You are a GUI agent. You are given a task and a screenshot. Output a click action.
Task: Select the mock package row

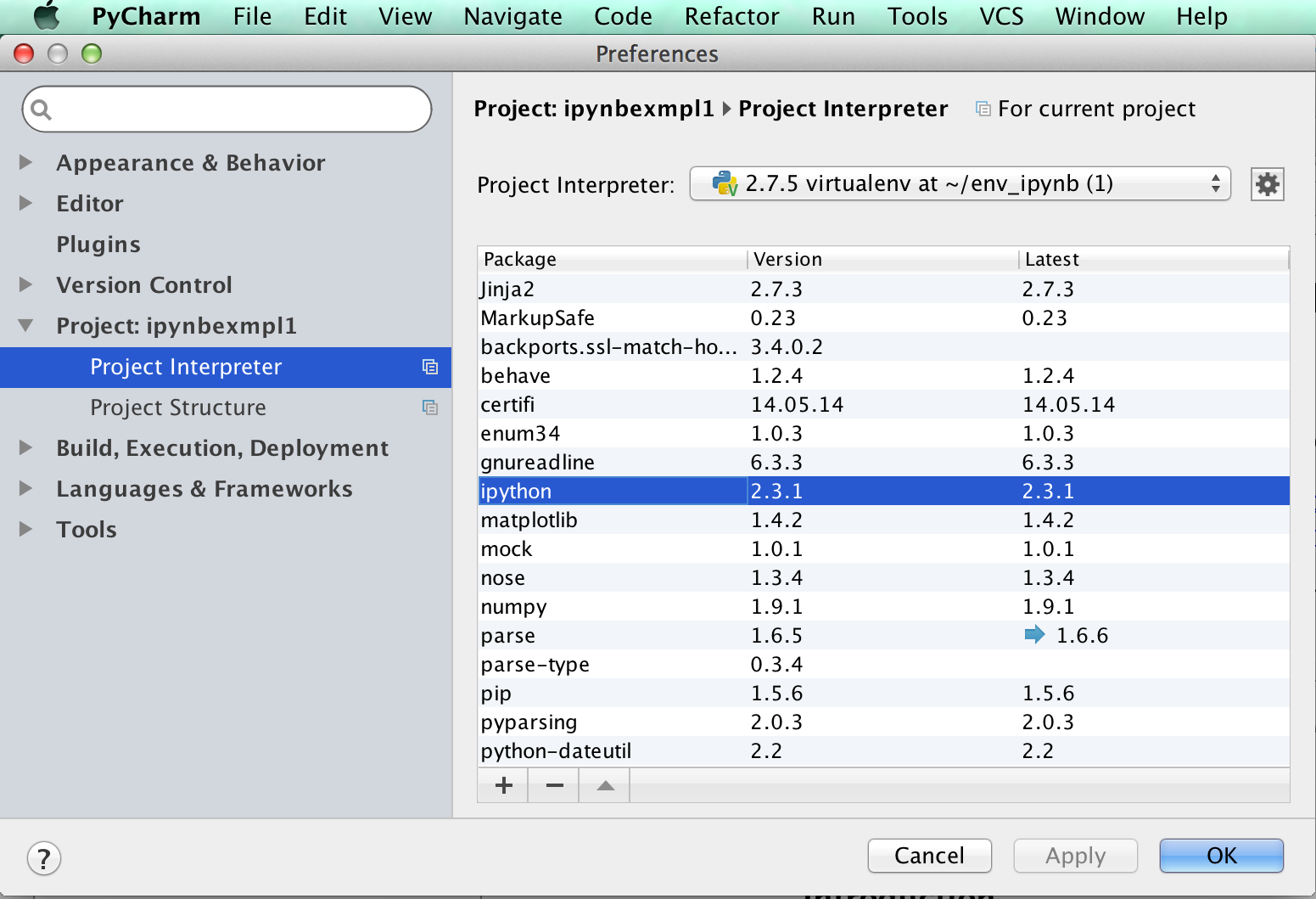coord(883,548)
